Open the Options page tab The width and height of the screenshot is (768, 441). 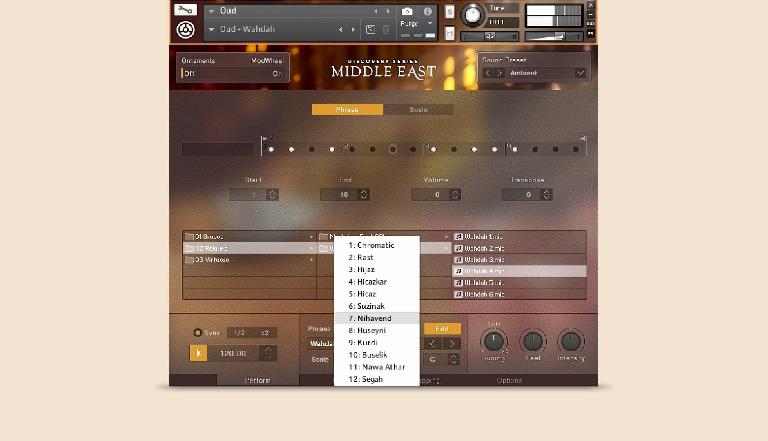click(x=509, y=380)
